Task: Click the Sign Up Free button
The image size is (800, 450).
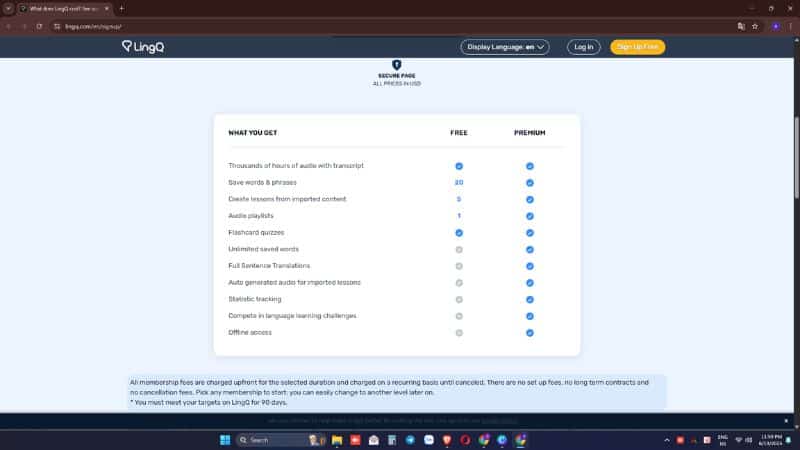Action: [x=637, y=47]
